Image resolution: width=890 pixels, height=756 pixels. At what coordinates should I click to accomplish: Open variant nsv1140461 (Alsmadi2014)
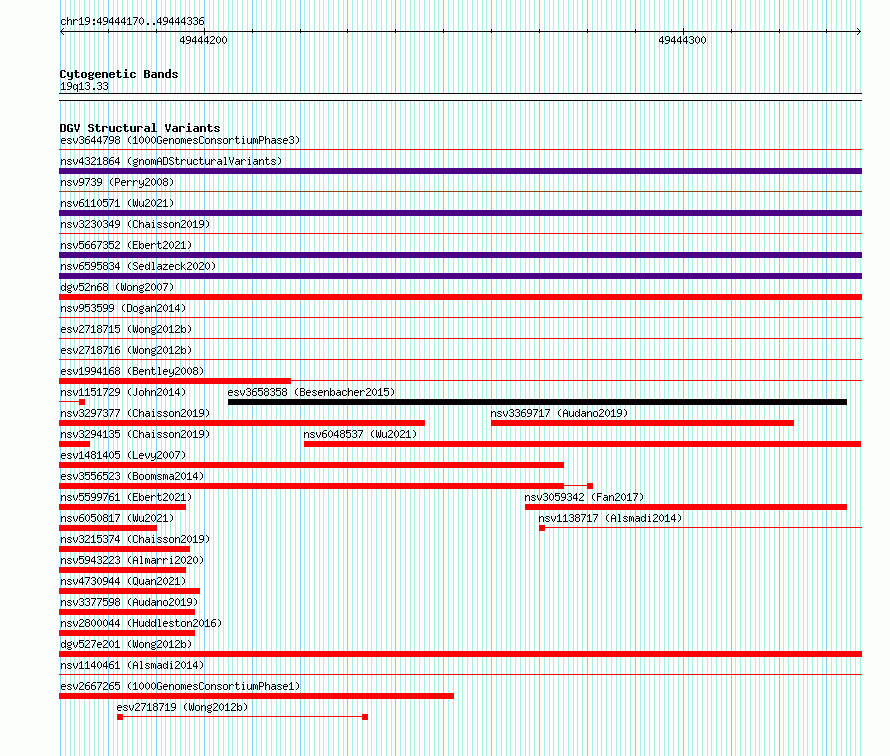coord(132,665)
